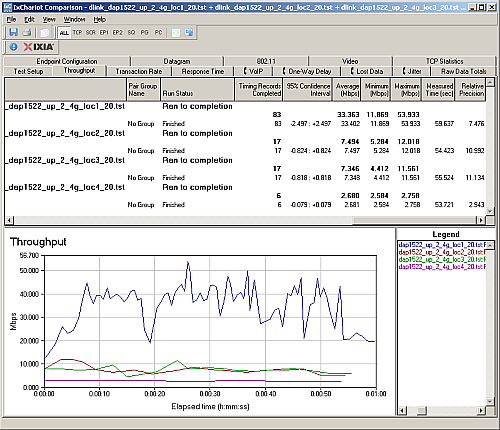The height and width of the screenshot is (430, 500).
Task: Click the legend panel scroll-left arrow
Action: 403,410
